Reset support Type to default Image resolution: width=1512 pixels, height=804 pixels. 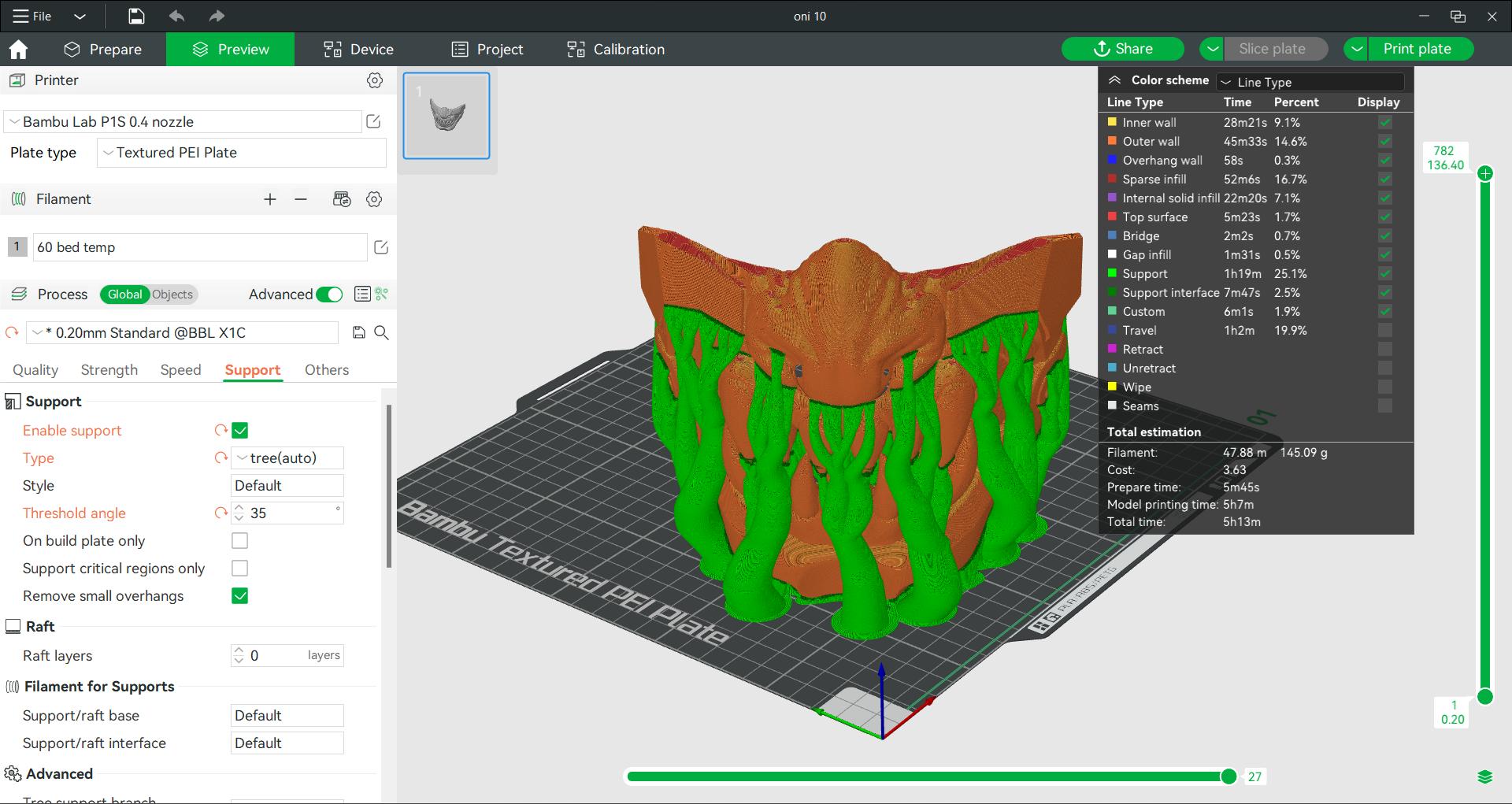coord(221,458)
